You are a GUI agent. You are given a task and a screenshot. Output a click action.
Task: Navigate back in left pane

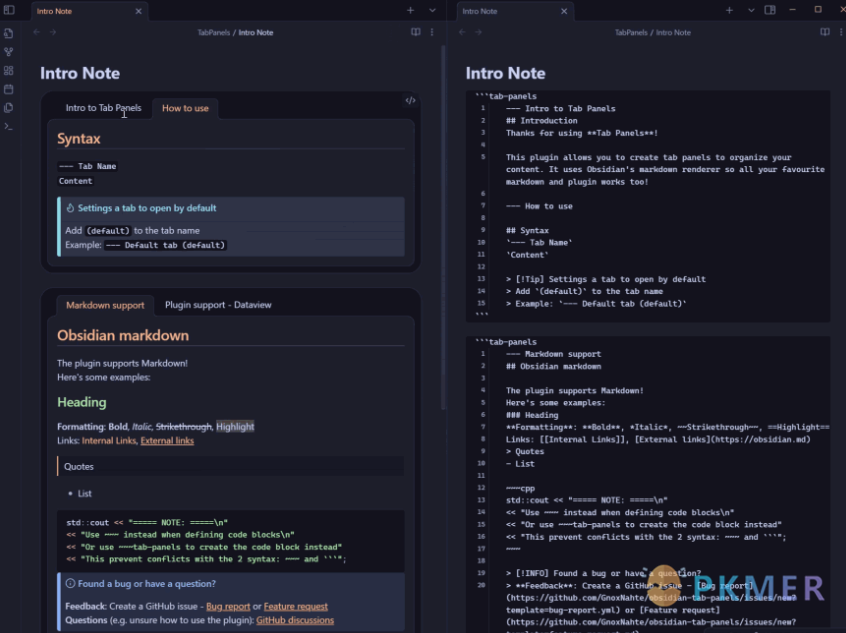(37, 32)
